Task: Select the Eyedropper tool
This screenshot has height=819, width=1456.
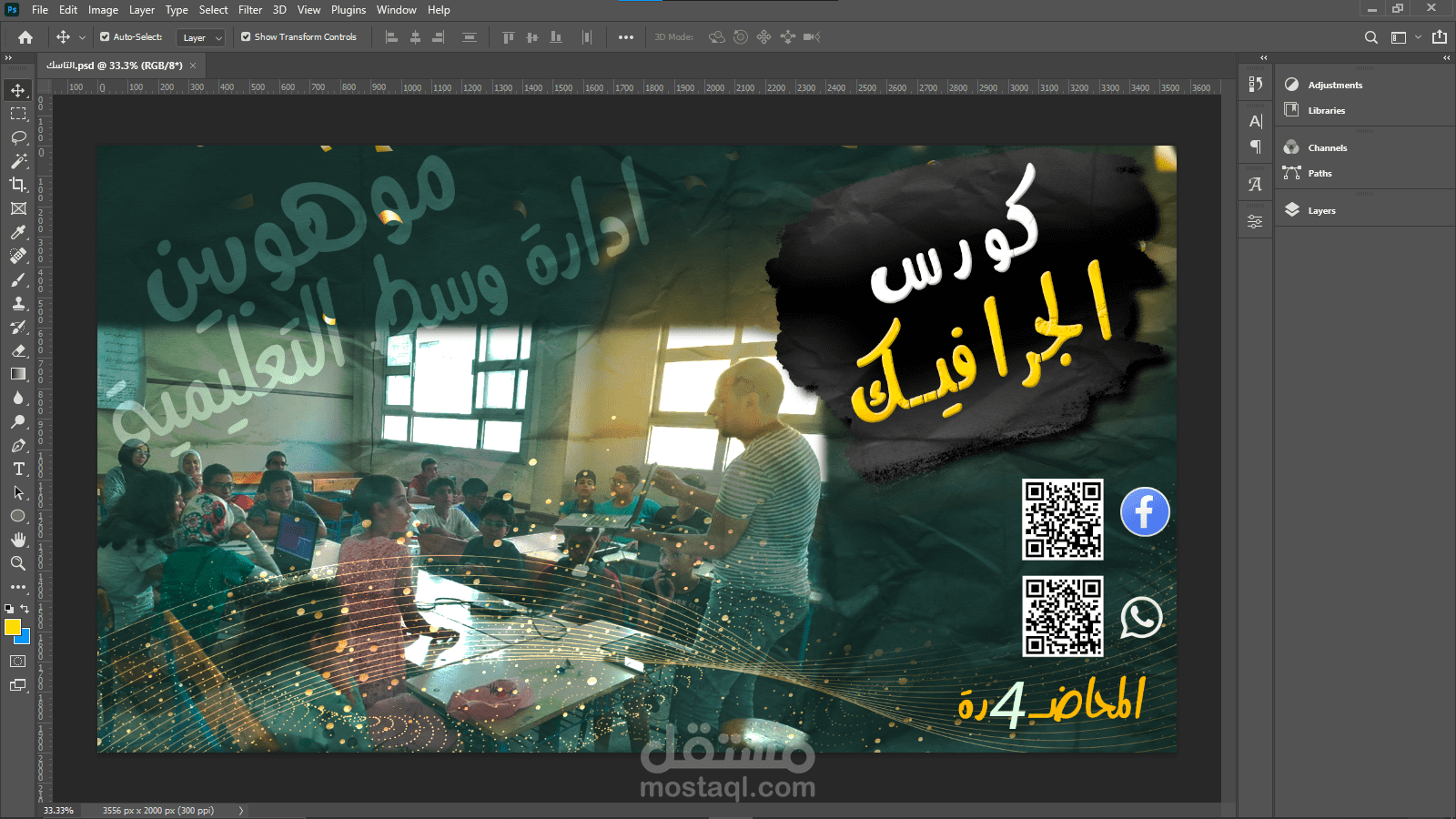Action: [x=18, y=232]
